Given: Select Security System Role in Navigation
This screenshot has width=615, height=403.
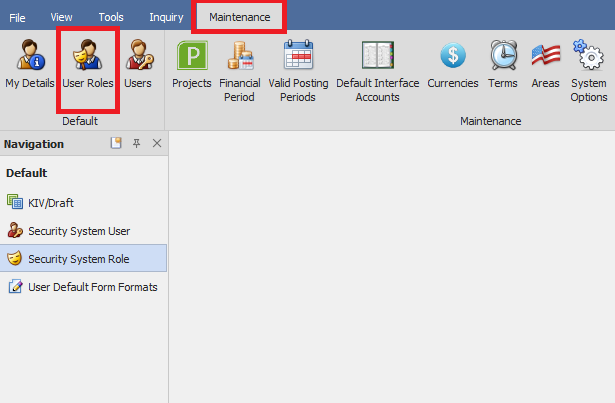Looking at the screenshot, I should pos(84,259).
